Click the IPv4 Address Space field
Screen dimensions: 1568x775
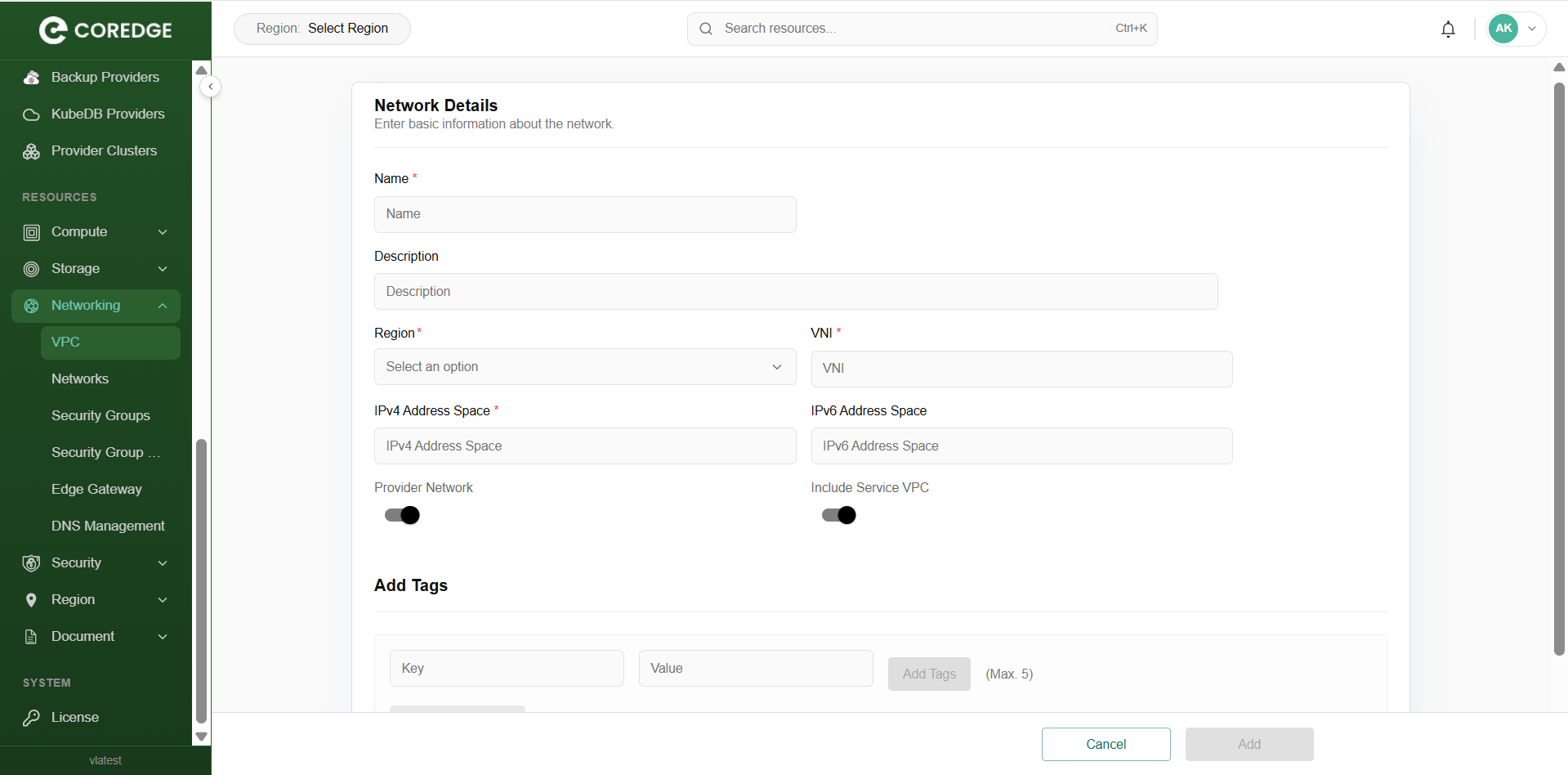pos(584,446)
